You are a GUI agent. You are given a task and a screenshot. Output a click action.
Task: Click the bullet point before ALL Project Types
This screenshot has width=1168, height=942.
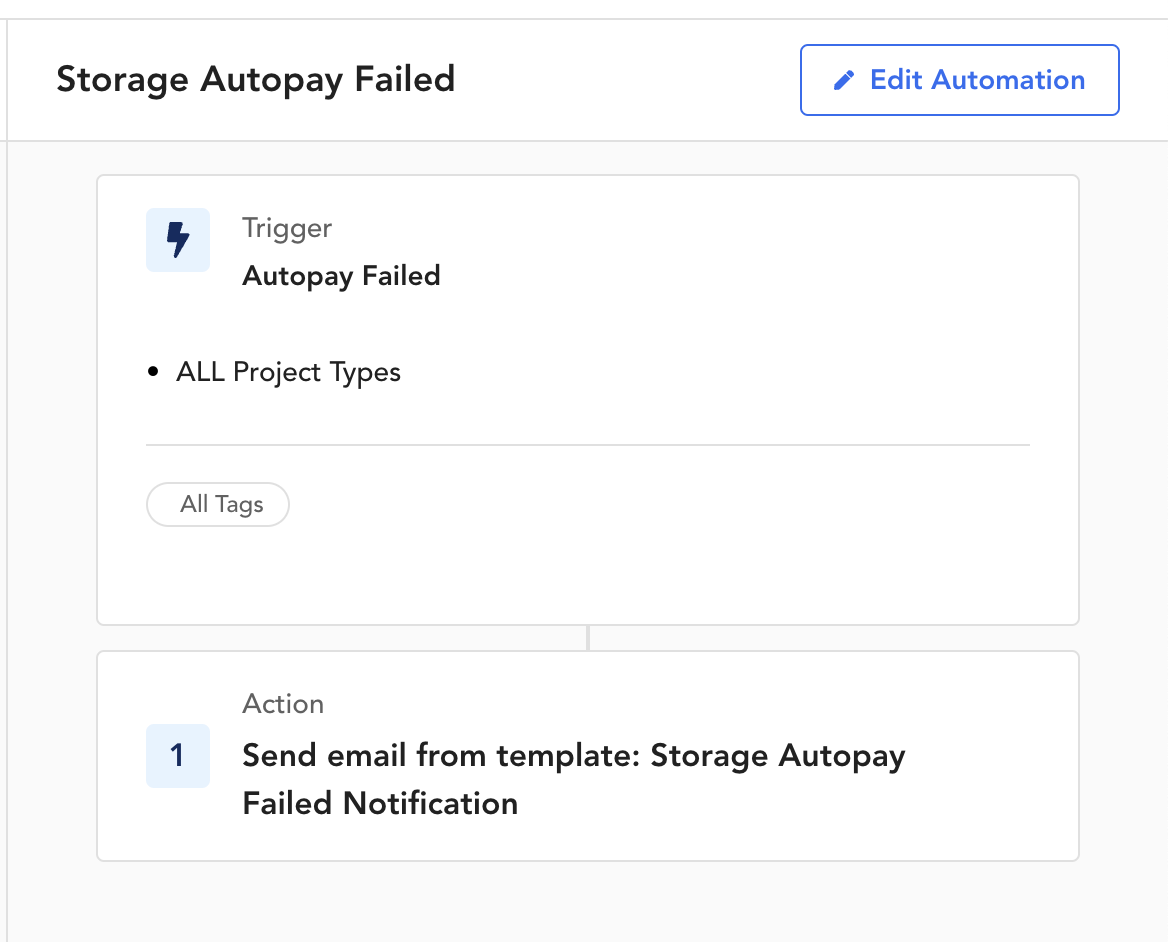click(153, 371)
